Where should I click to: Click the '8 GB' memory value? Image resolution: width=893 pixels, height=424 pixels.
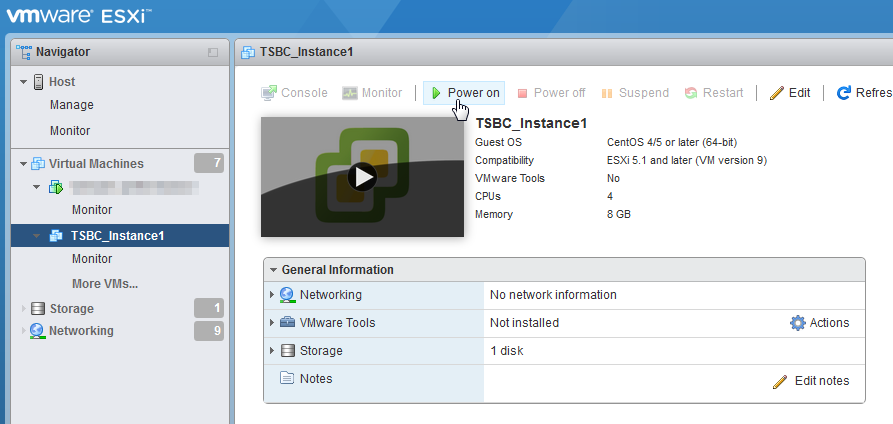click(x=618, y=214)
